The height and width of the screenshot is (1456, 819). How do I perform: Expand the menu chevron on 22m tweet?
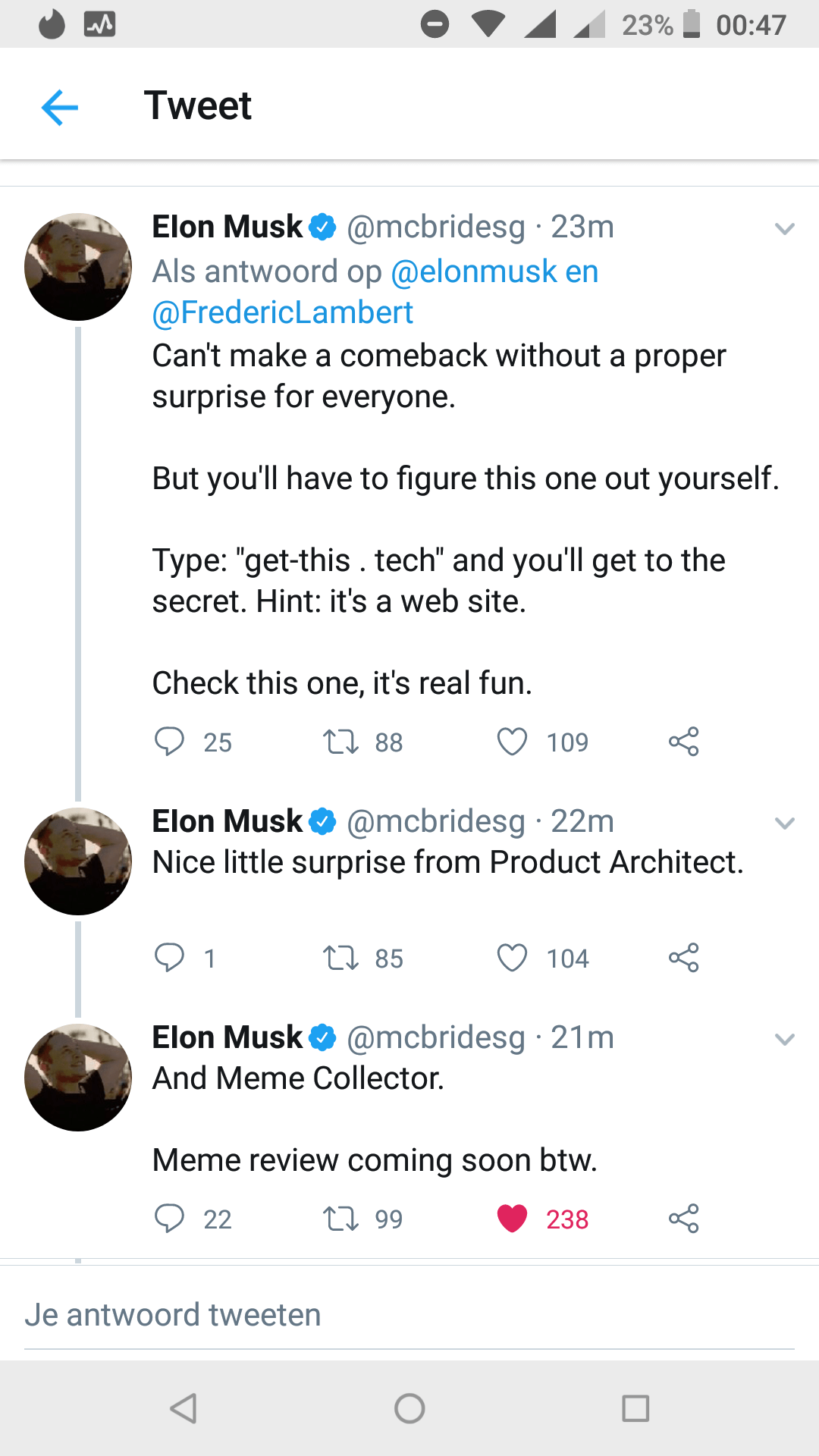pyautogui.click(x=785, y=823)
